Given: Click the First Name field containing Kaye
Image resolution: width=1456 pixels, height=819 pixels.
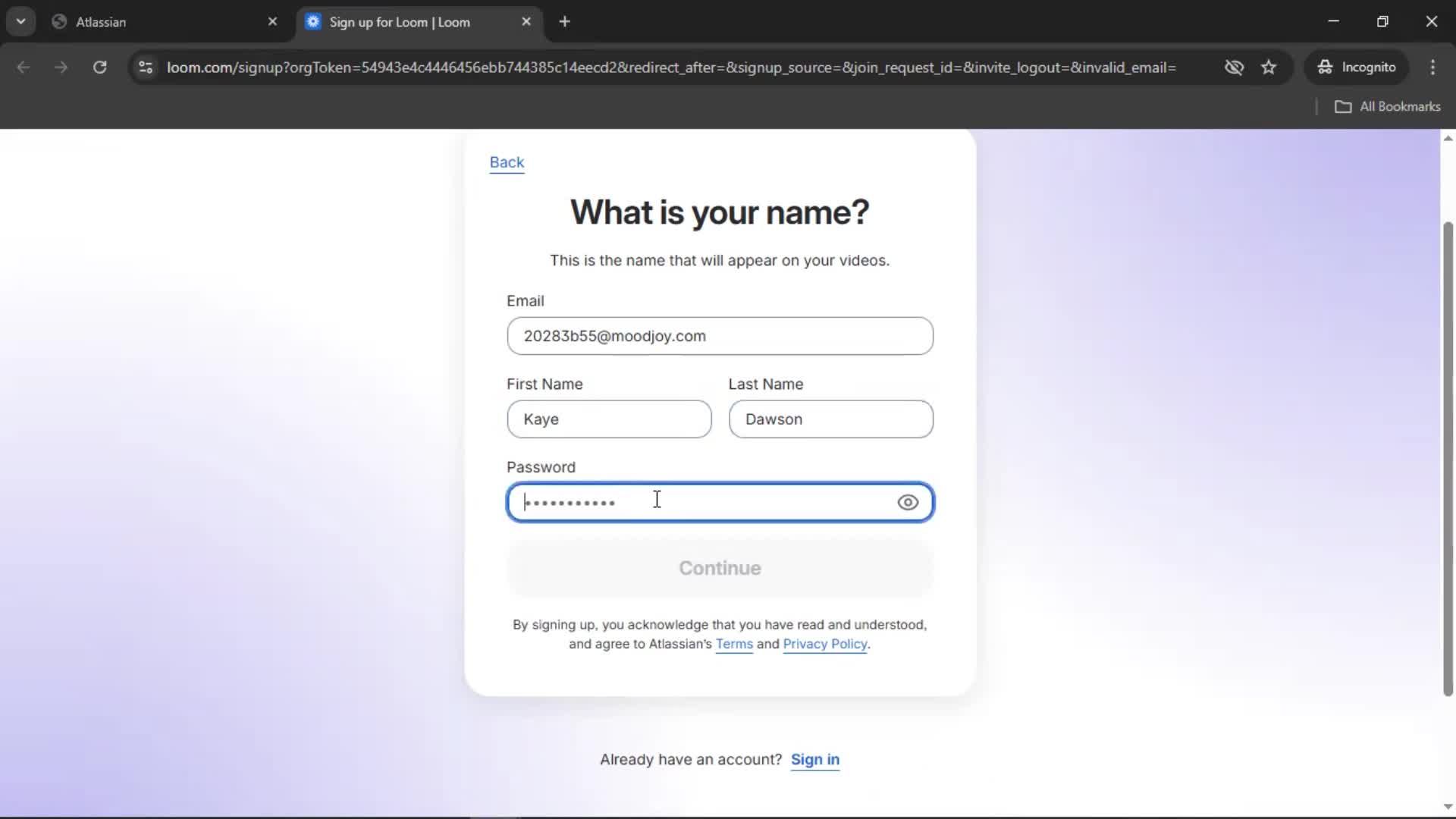Looking at the screenshot, I should 609,419.
